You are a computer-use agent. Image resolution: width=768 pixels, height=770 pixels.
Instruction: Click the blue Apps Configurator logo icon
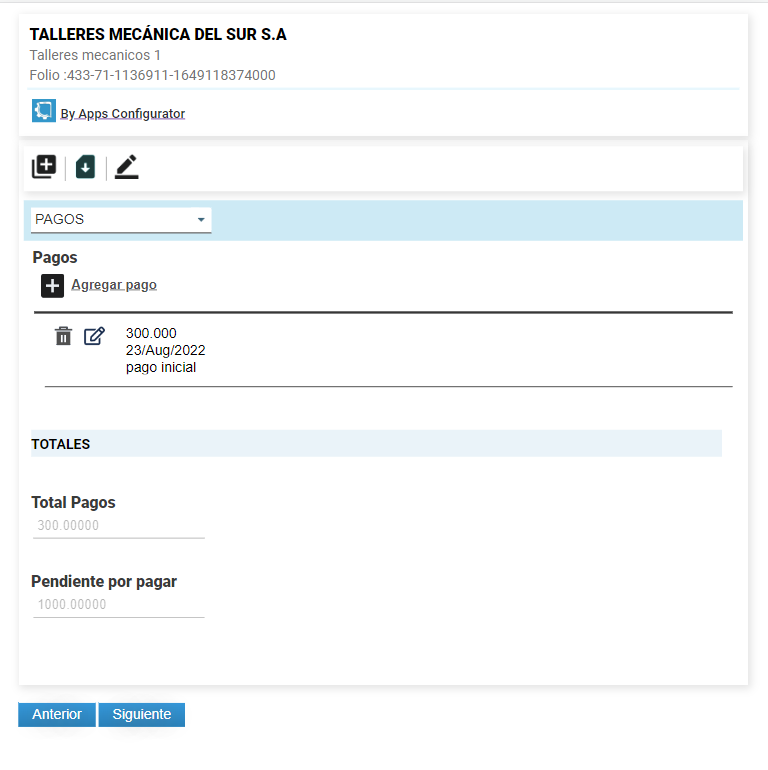[x=44, y=110]
